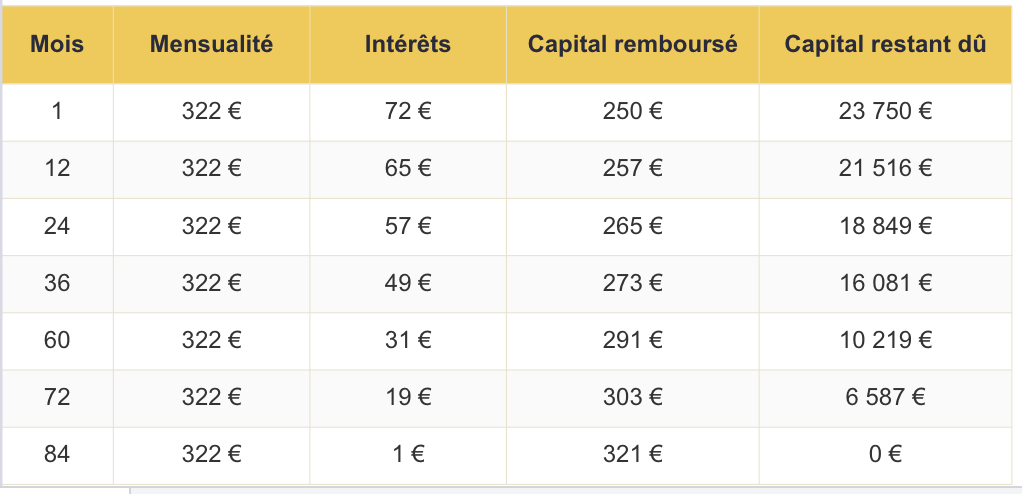
Task: Select the 321 € capital repaid cell
Action: point(633,456)
